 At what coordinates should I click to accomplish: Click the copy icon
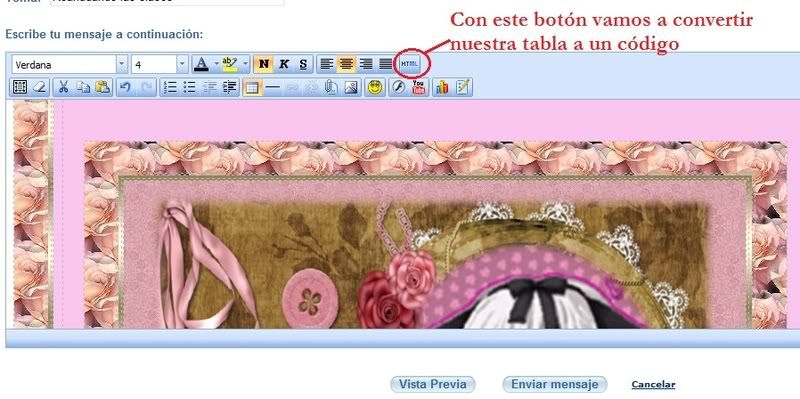(83, 87)
